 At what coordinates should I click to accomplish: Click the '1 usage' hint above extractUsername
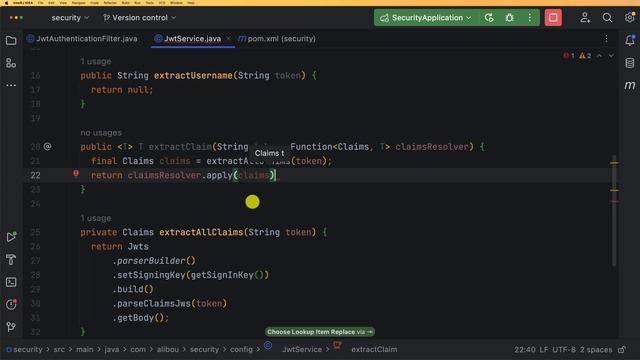[96, 61]
